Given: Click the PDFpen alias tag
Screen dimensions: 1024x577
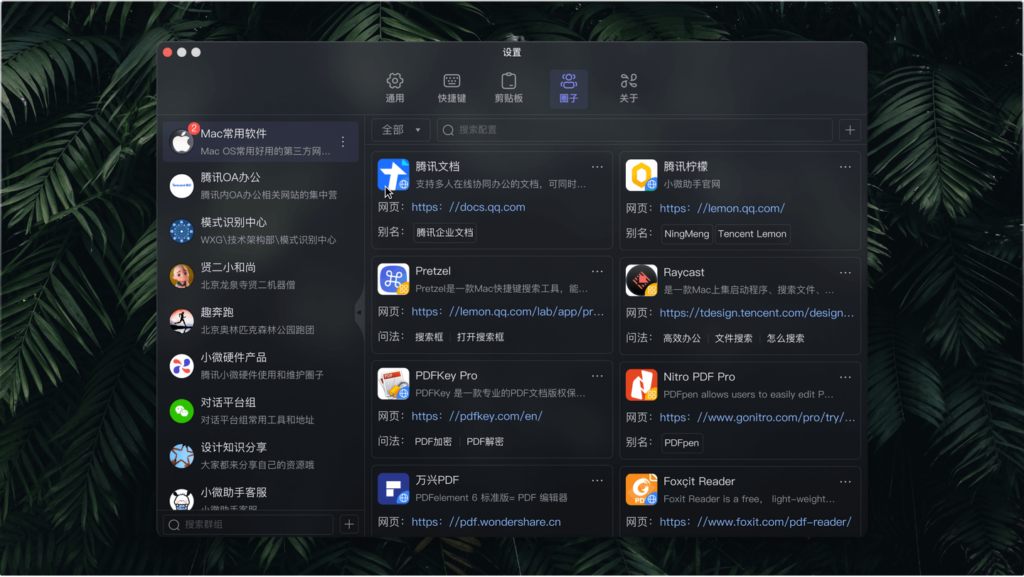Looking at the screenshot, I should point(682,443).
